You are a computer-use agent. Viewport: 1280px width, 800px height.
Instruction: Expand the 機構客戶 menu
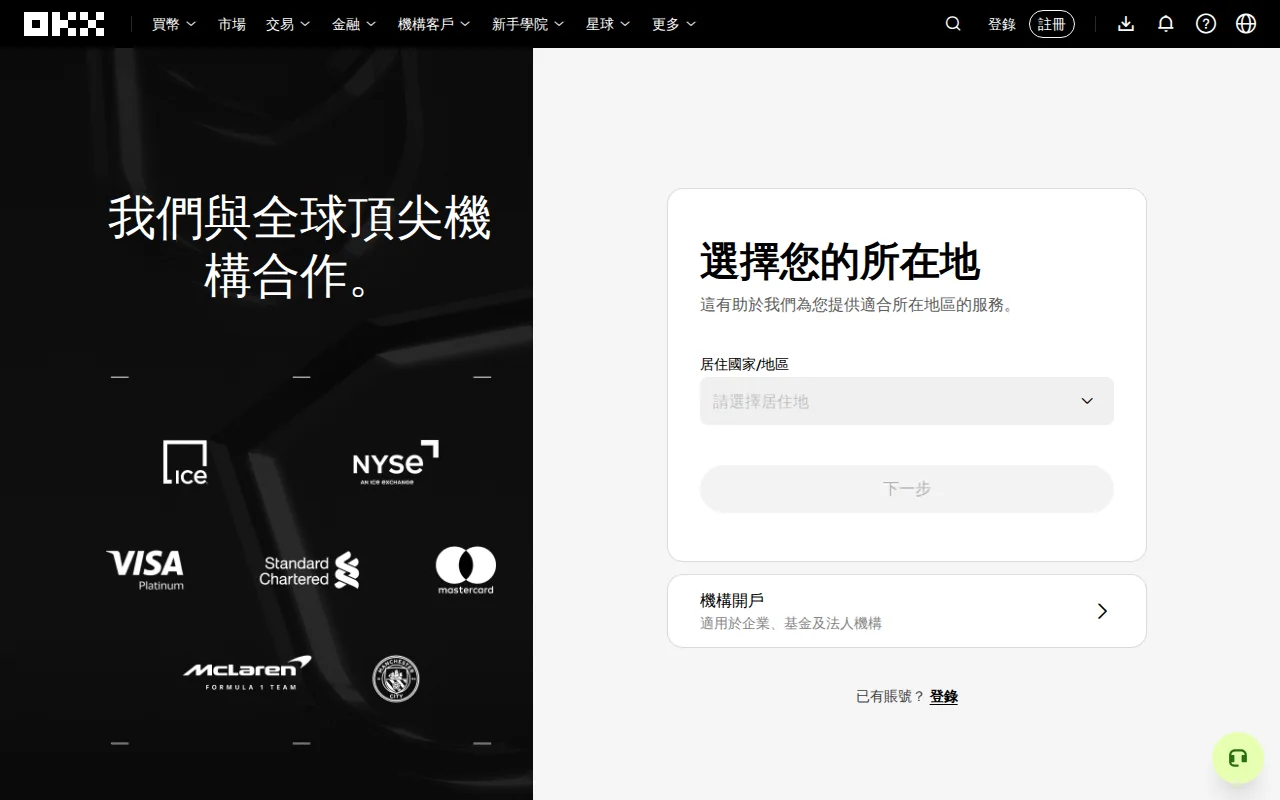[434, 24]
